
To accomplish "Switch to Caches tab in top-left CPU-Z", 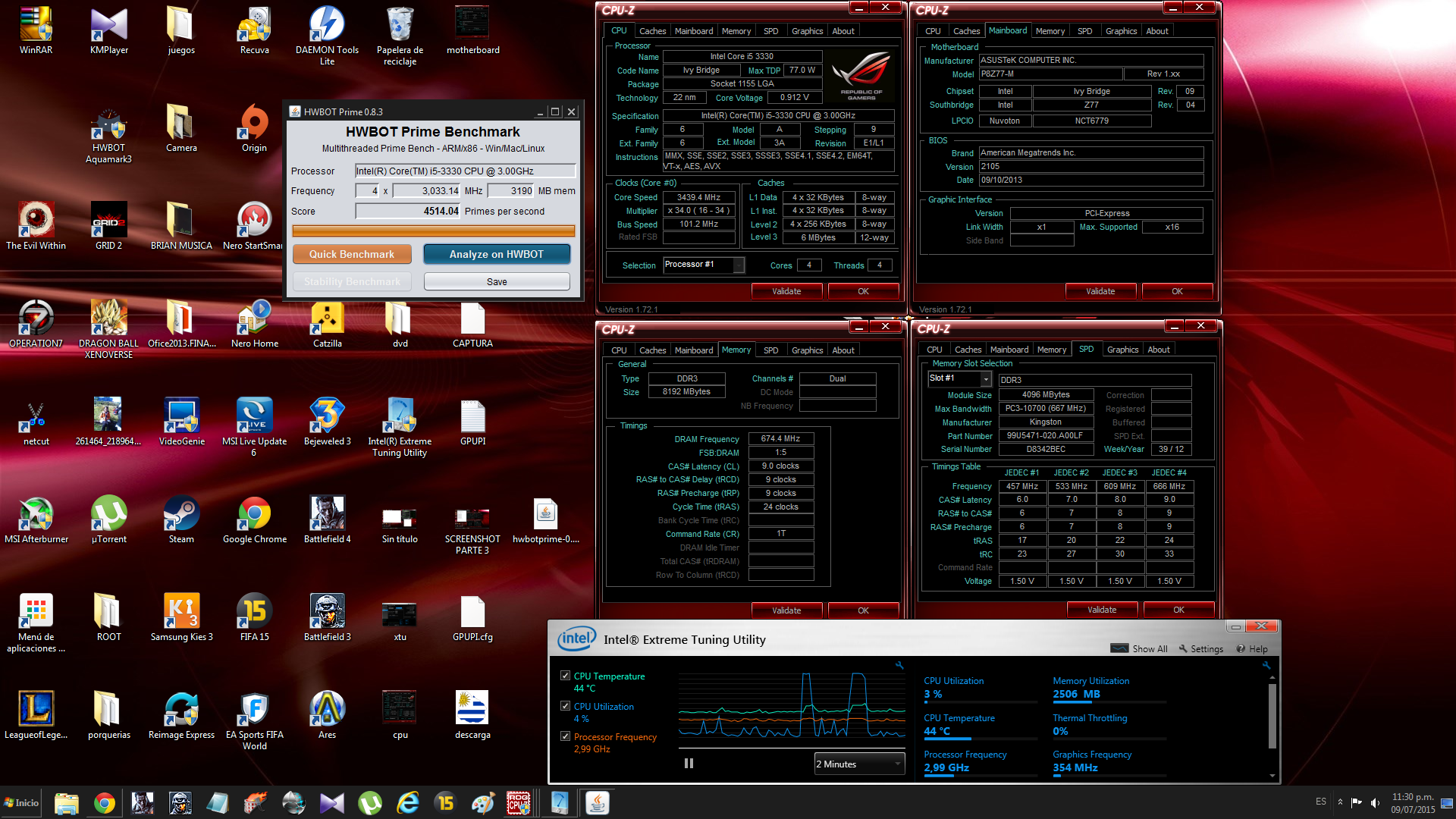I will click(x=652, y=31).
